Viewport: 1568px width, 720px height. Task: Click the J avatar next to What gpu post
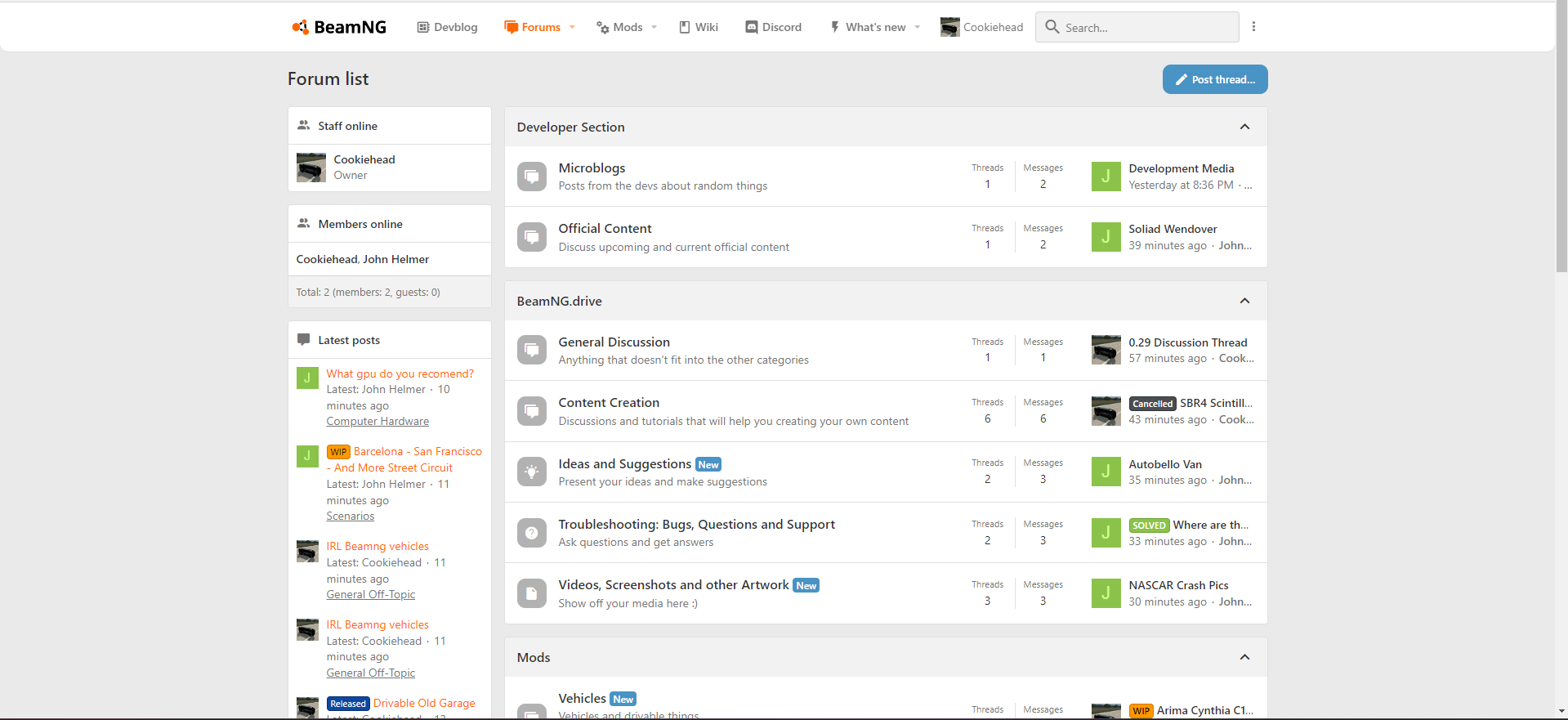click(307, 378)
